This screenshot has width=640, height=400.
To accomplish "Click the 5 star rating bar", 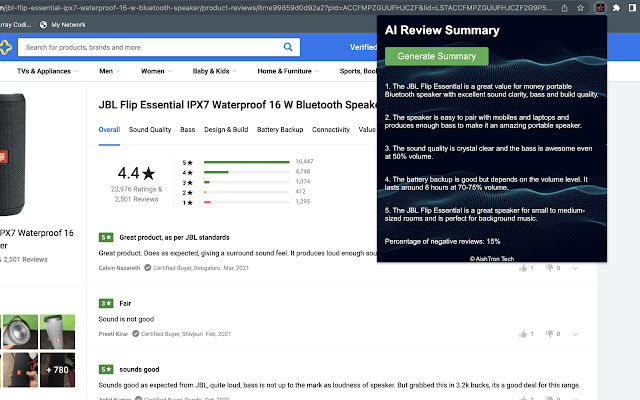I will click(x=247, y=162).
